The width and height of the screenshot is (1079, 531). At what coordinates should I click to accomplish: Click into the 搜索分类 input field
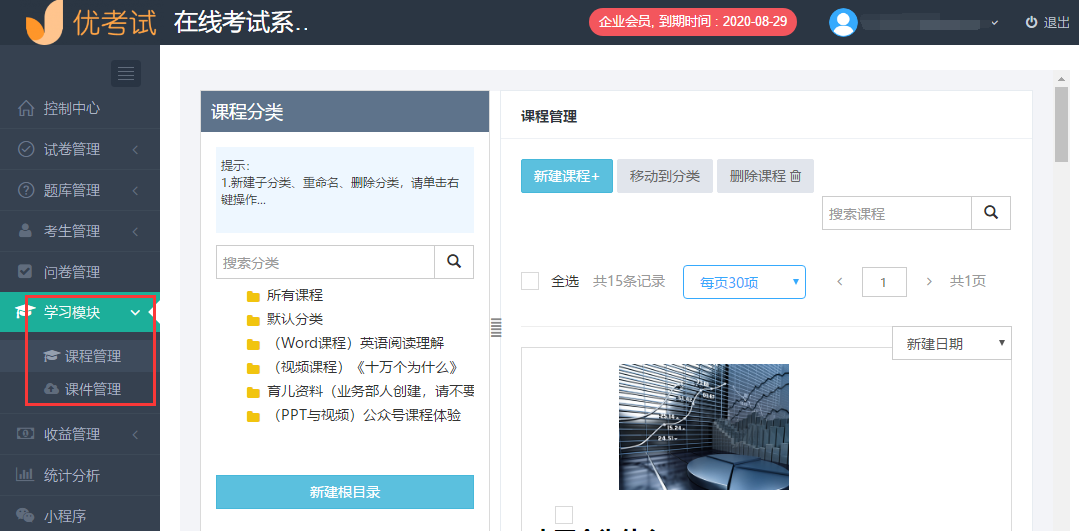(325, 262)
